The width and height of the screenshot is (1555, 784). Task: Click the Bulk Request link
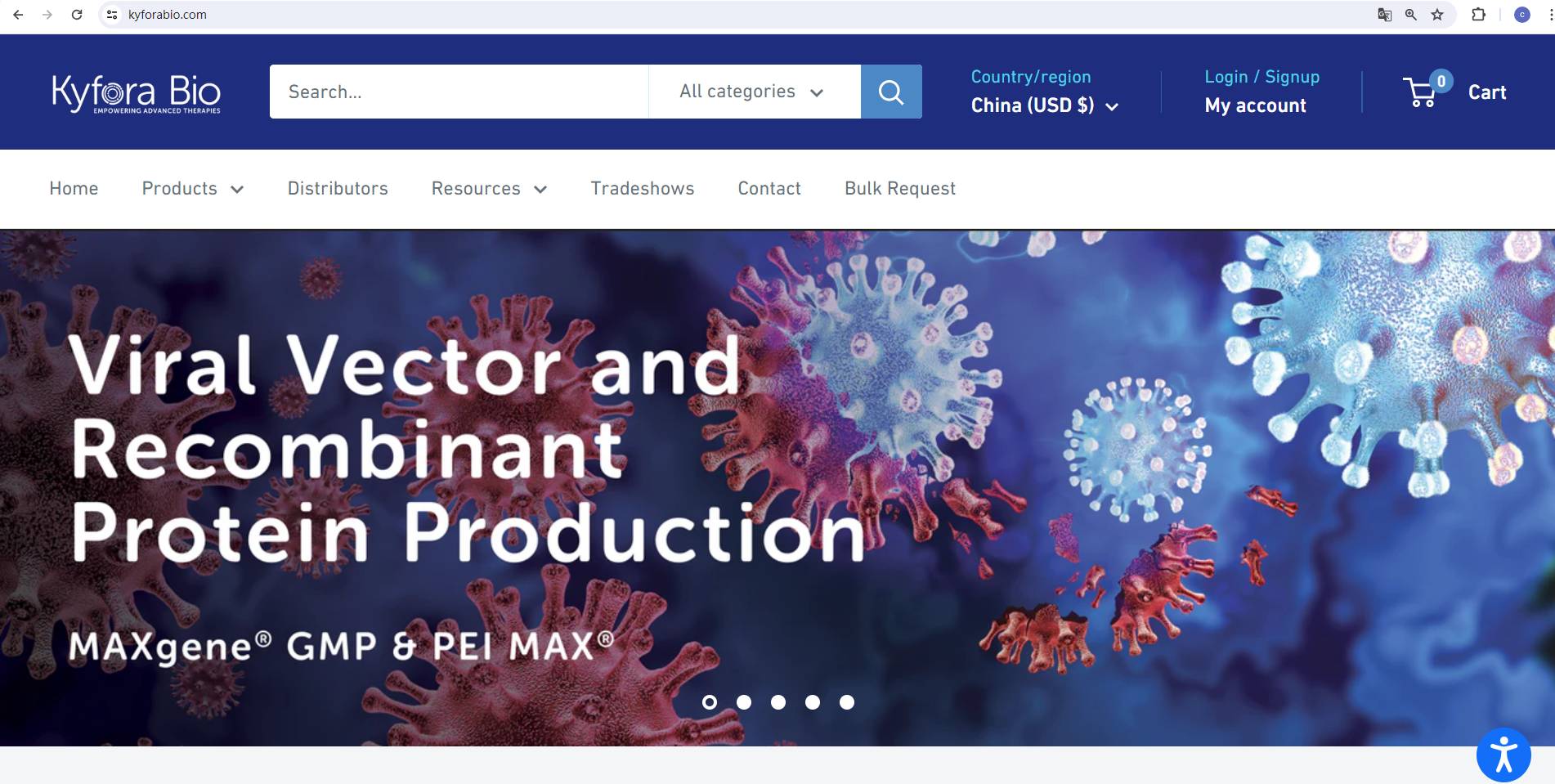pyautogui.click(x=899, y=189)
